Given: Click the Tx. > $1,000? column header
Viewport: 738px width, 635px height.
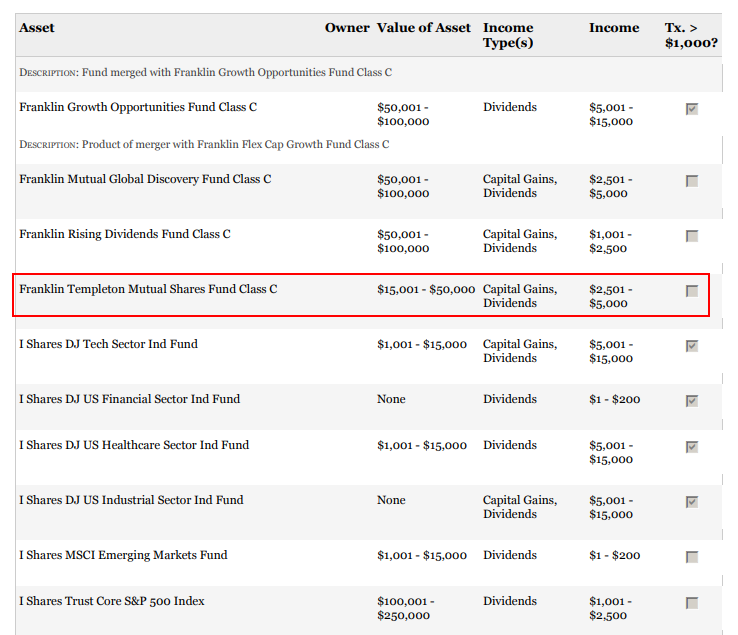Looking at the screenshot, I should point(691,35).
